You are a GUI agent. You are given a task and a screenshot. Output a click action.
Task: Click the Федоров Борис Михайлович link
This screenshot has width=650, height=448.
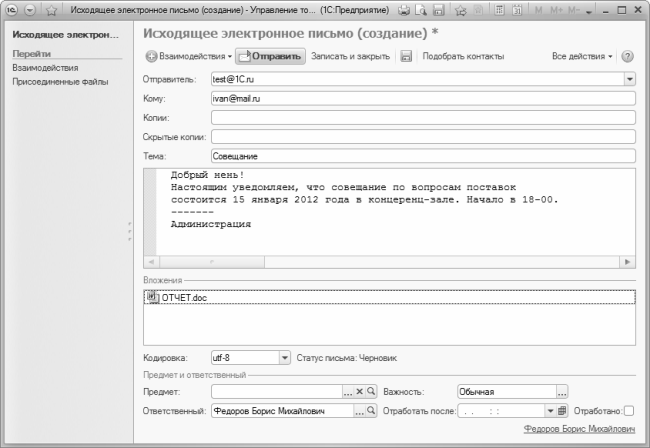pos(579,429)
